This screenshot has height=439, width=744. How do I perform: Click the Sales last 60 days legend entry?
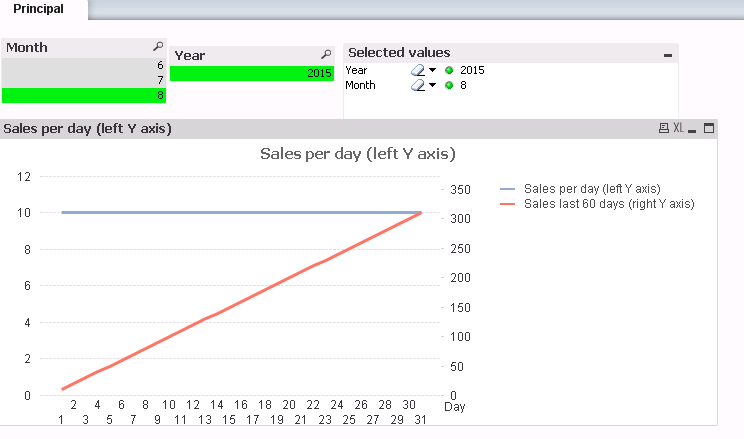(608, 203)
